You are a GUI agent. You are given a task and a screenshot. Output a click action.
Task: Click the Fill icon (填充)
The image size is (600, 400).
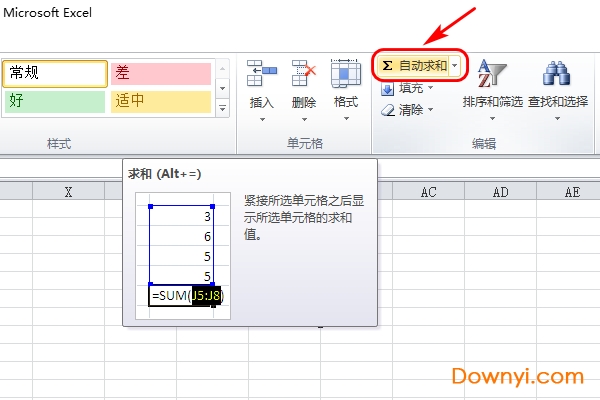389,89
